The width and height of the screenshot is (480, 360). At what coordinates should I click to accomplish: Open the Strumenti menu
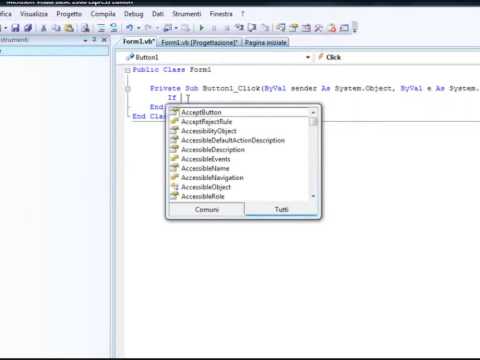(187, 14)
